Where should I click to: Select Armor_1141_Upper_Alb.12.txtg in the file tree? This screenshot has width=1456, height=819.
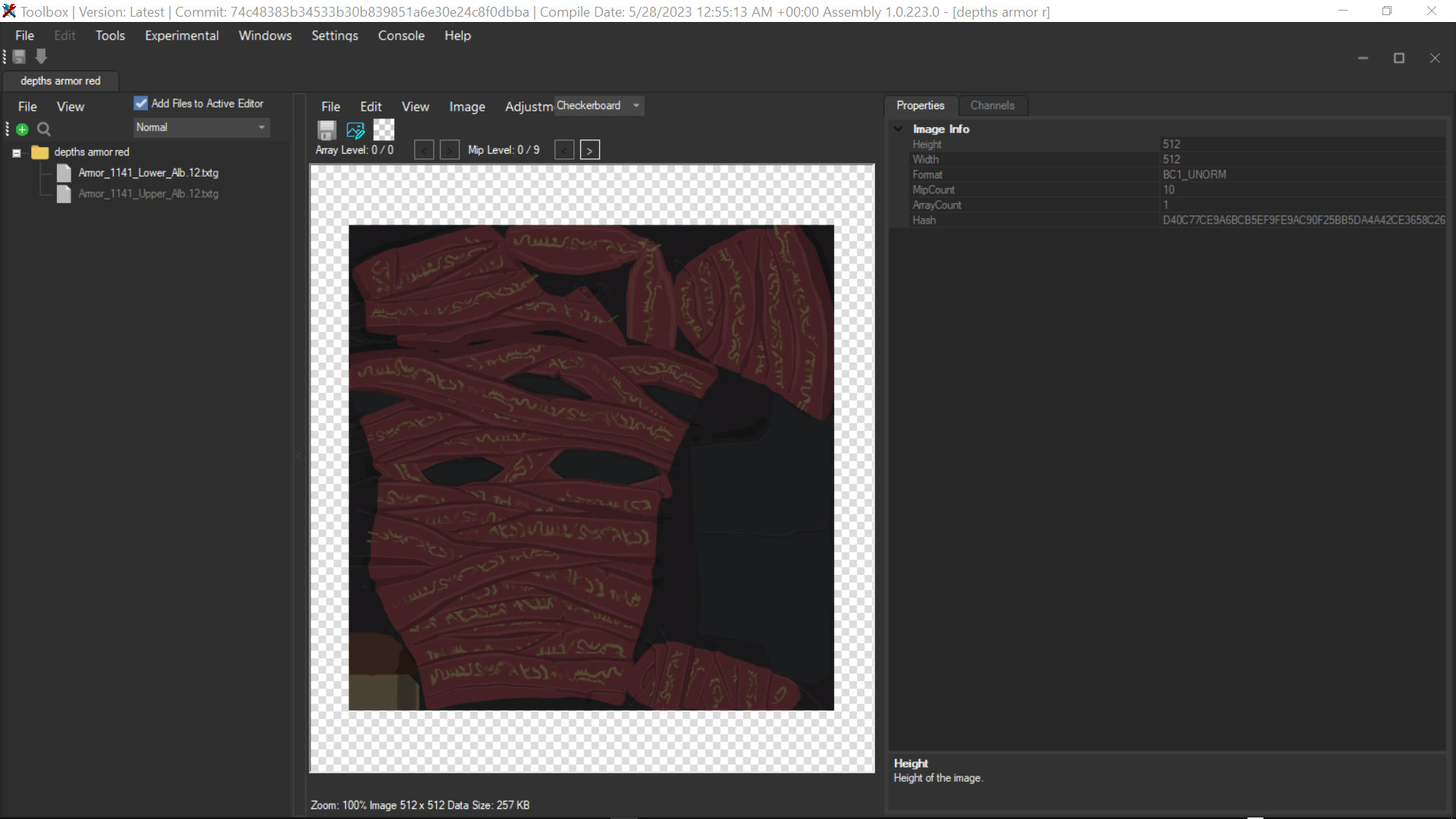(149, 193)
